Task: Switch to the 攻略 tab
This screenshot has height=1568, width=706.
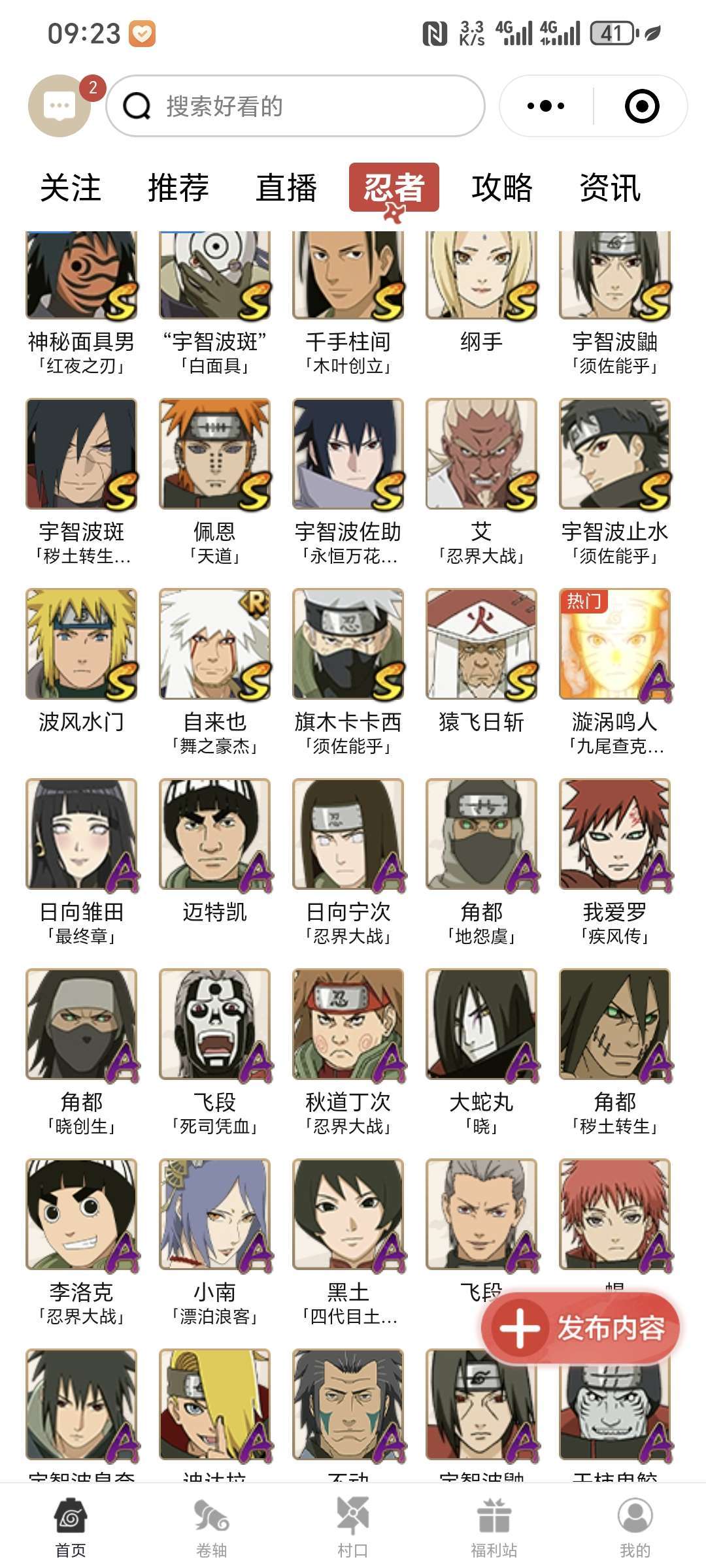Action: click(x=502, y=188)
